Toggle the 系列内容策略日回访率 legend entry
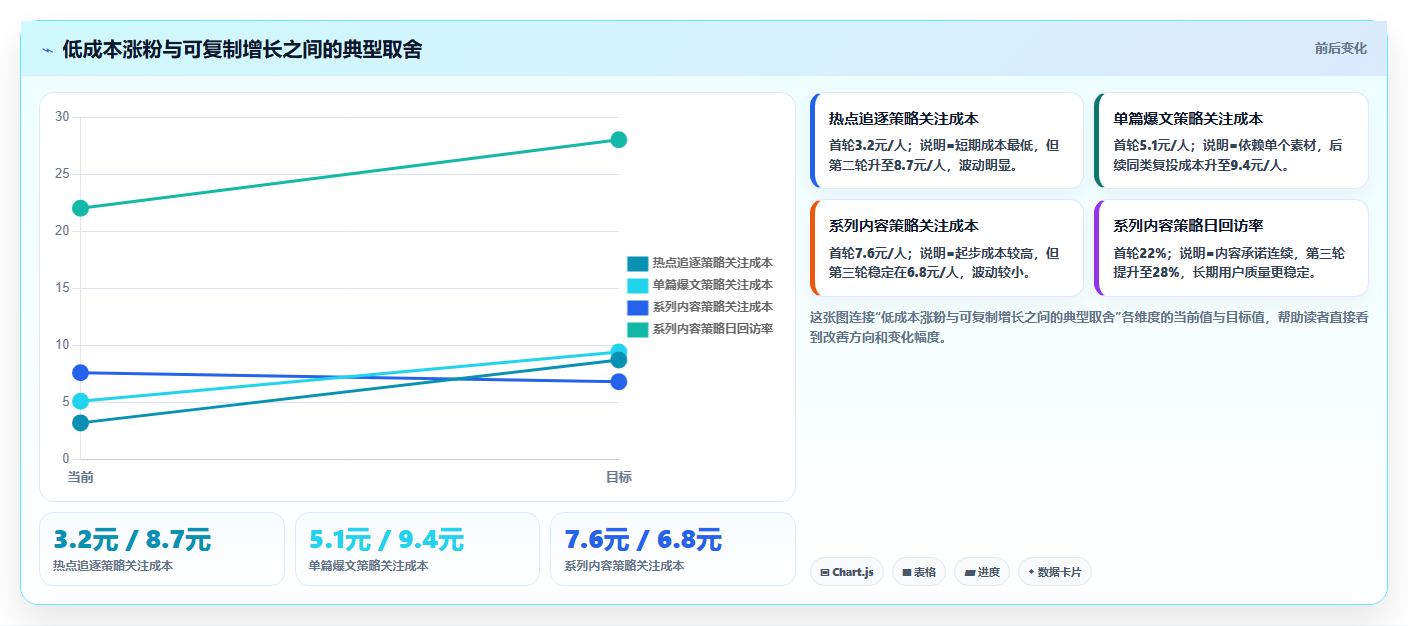 tap(700, 329)
